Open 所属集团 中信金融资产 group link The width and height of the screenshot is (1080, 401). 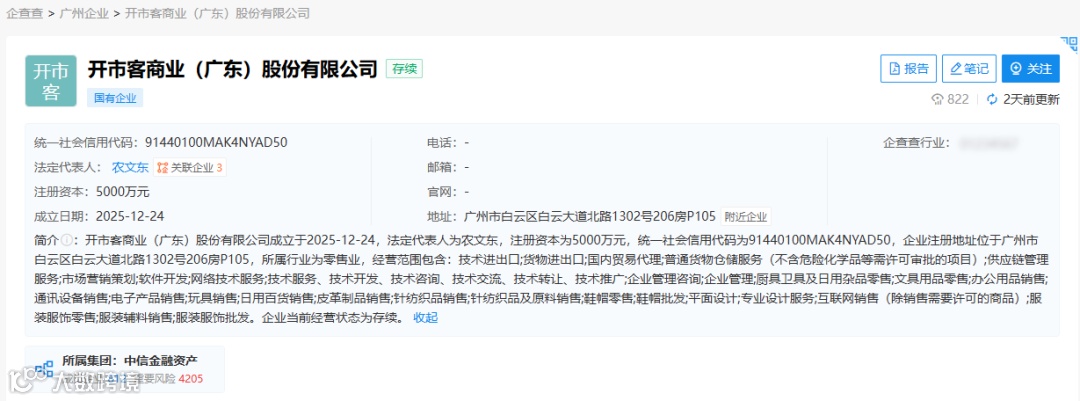[x=129, y=360]
